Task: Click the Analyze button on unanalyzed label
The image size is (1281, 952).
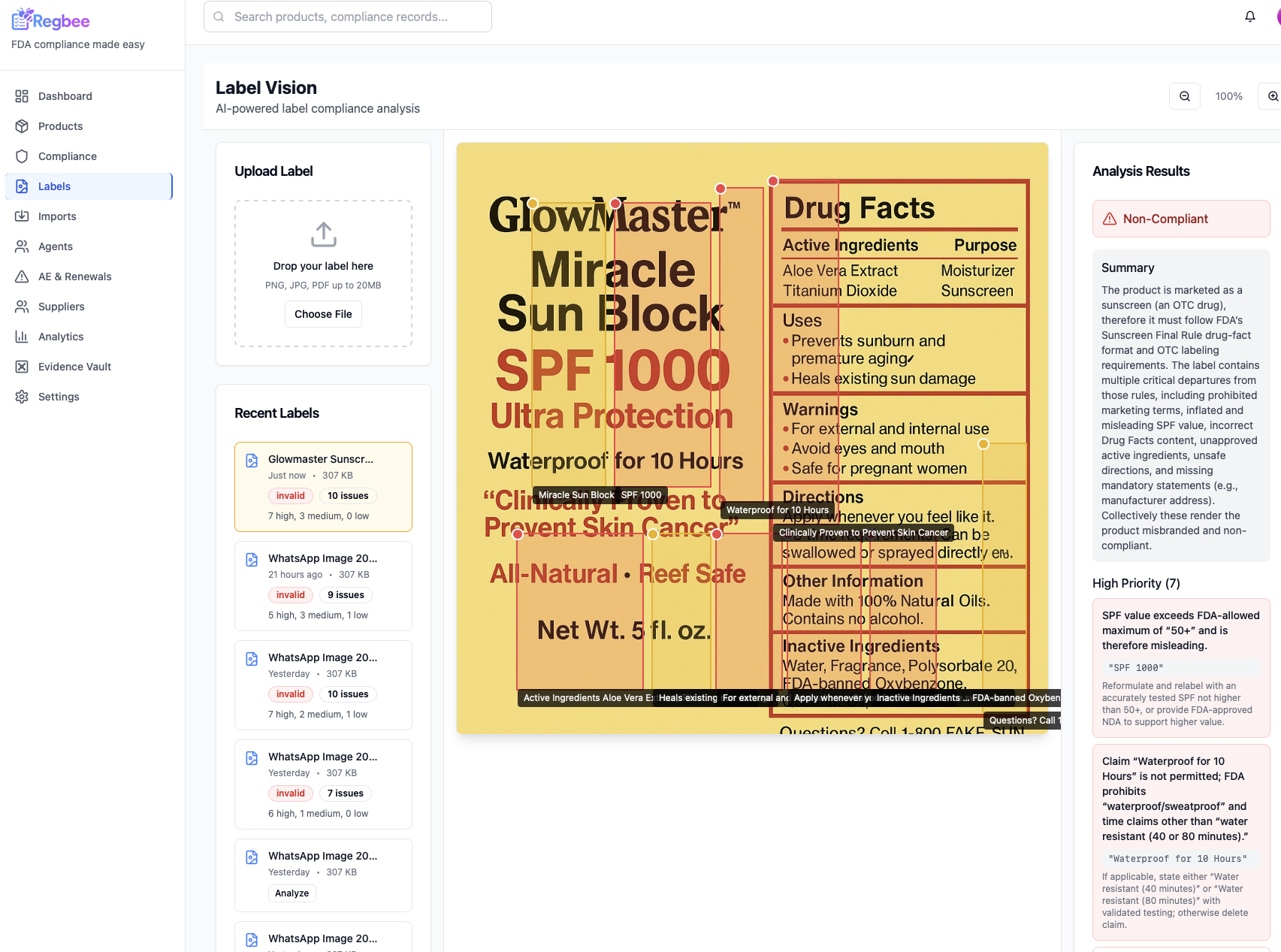Action: coord(292,893)
